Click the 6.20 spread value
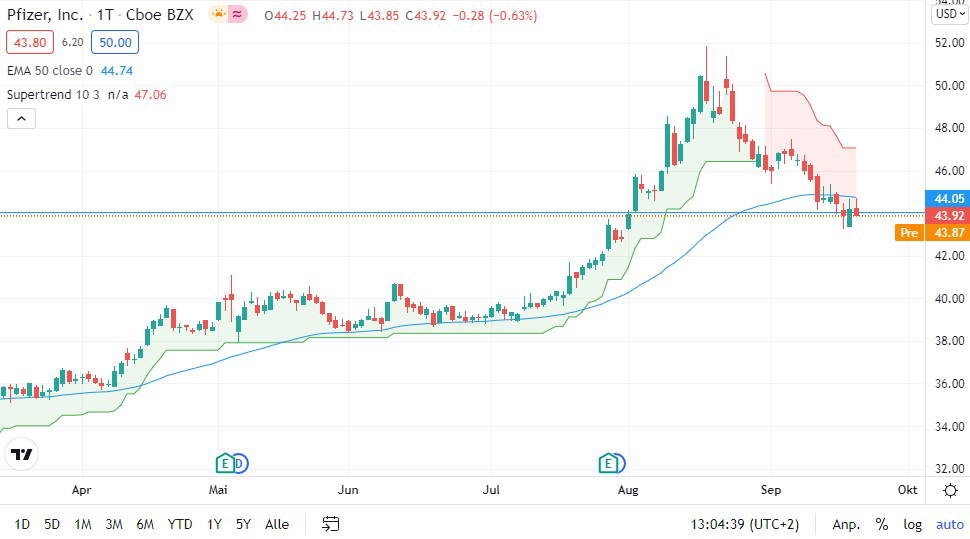 click(72, 42)
